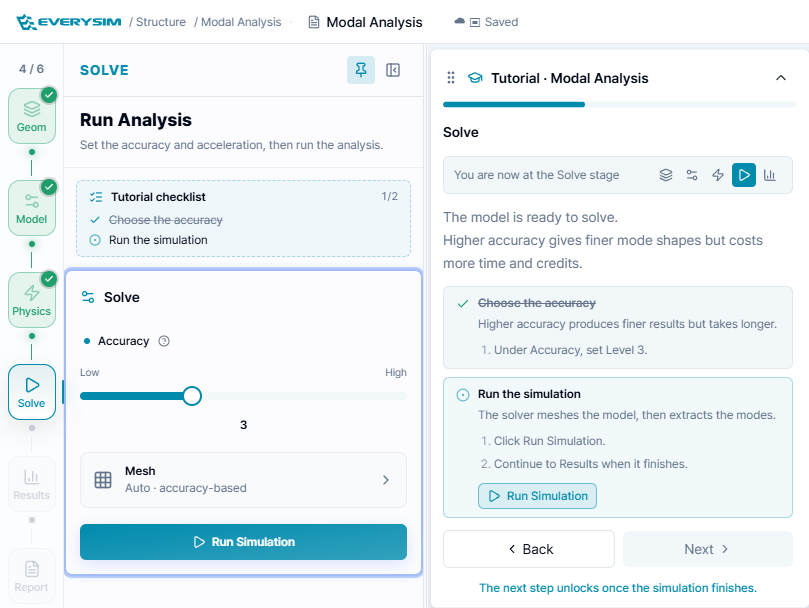The height and width of the screenshot is (608, 809).
Task: Click the EverySim logo
Action: 69,22
